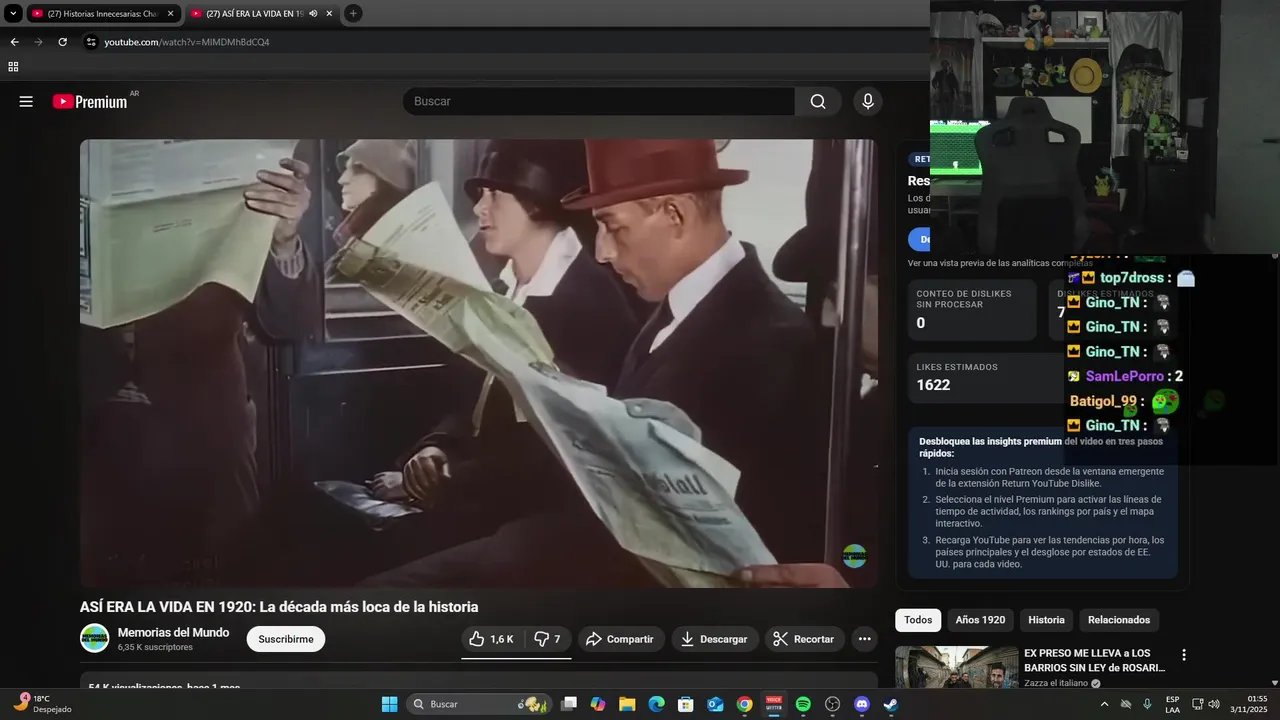Open Discord from taskbar

[862, 704]
